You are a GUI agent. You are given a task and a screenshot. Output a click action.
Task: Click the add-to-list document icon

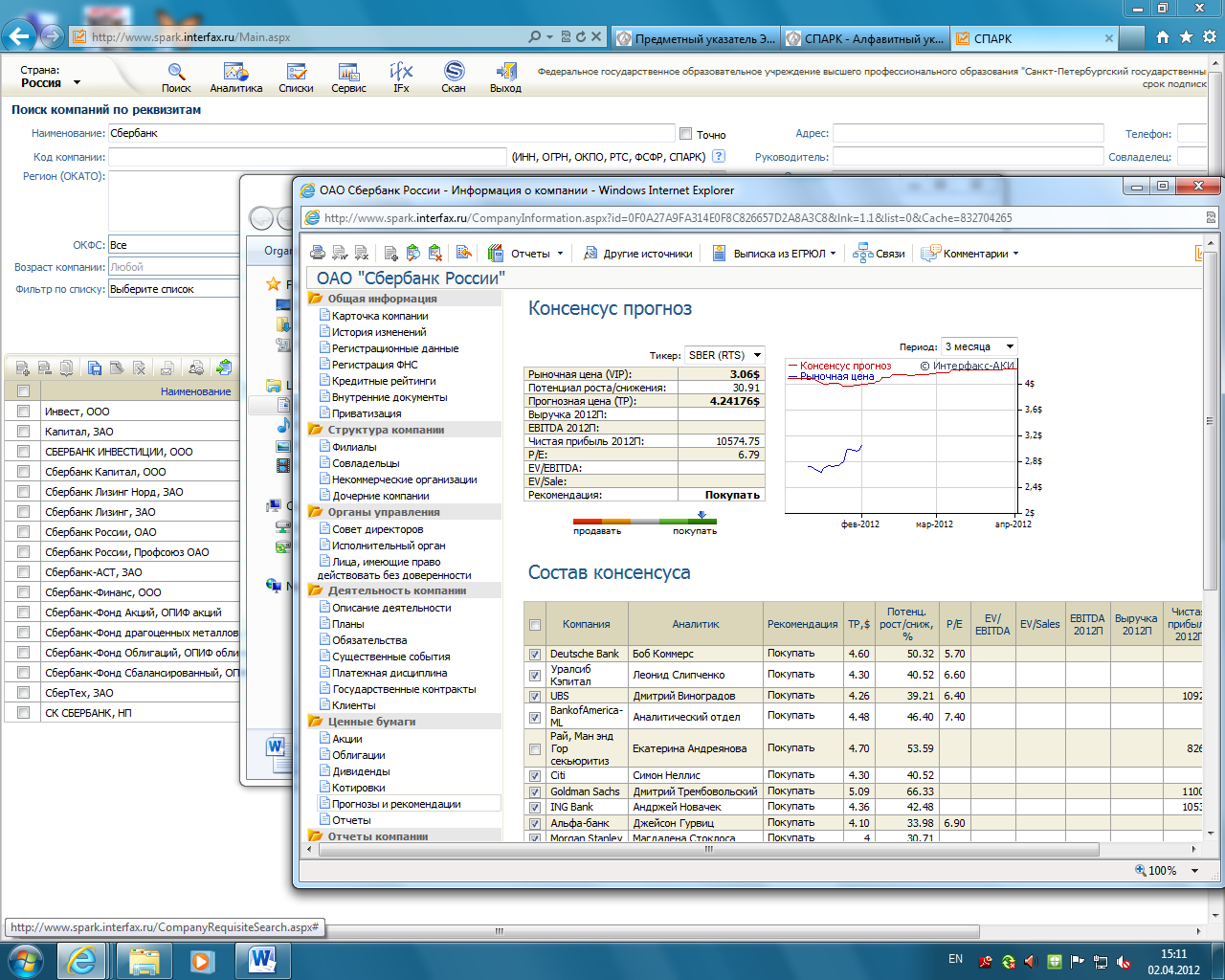(x=391, y=253)
